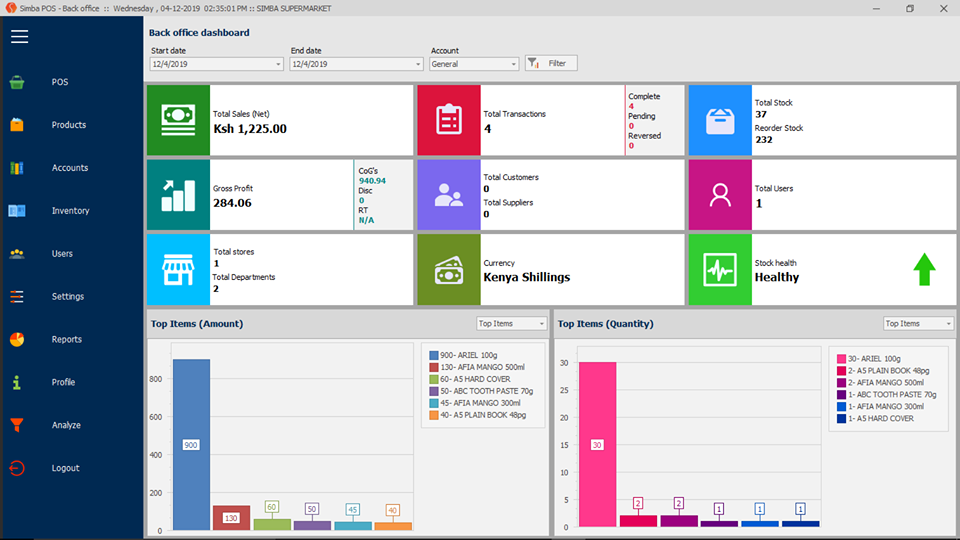Click the Users group icon
Viewport: 960px width, 540px height.
click(x=17, y=253)
